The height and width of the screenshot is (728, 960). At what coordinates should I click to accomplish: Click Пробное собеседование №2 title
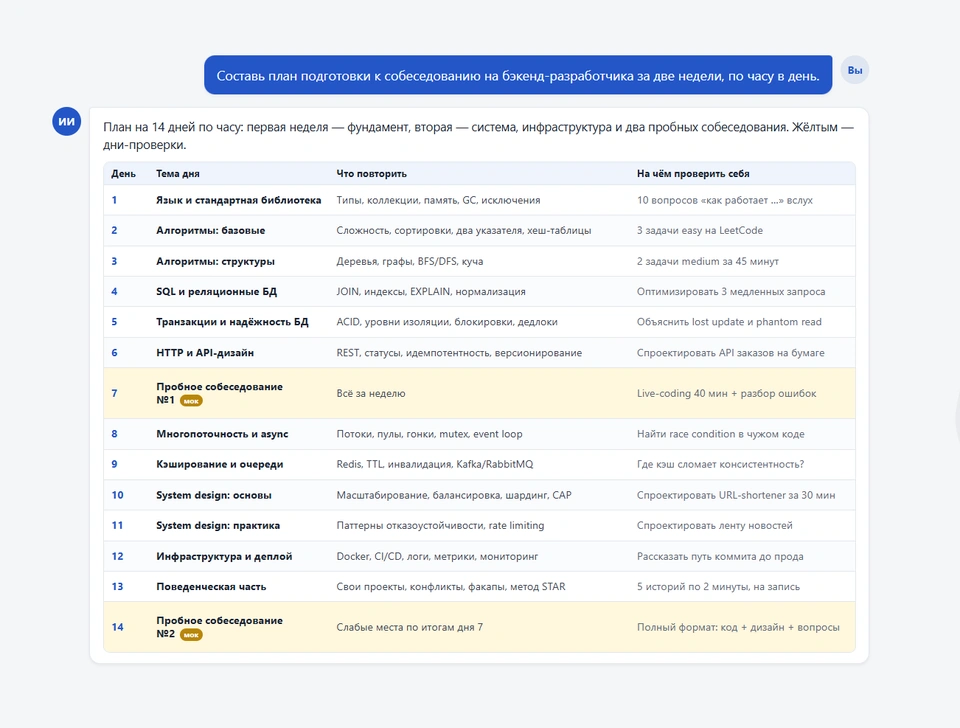click(219, 627)
